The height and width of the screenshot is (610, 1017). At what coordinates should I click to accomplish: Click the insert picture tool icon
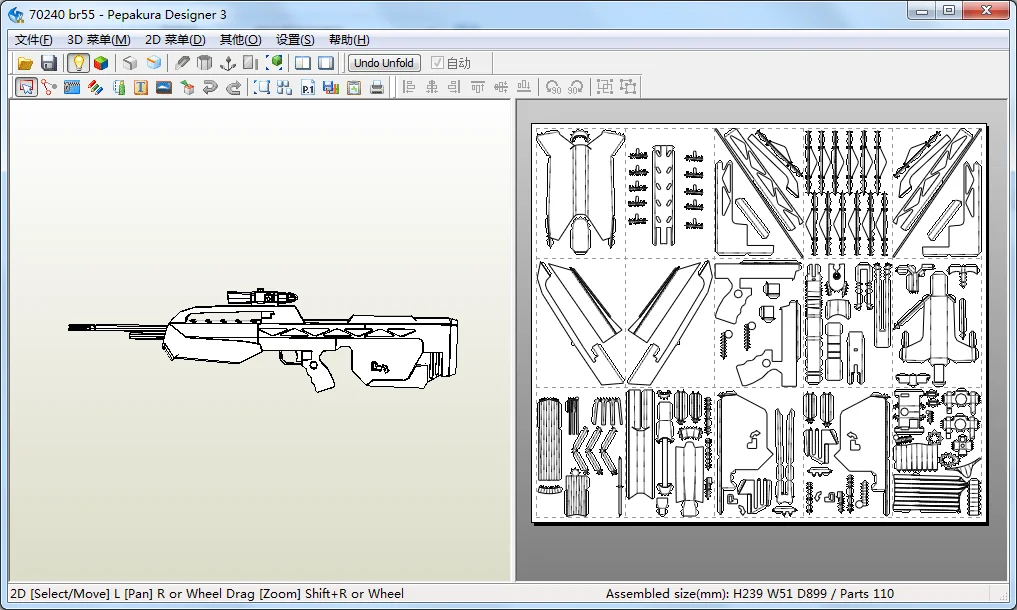point(164,87)
